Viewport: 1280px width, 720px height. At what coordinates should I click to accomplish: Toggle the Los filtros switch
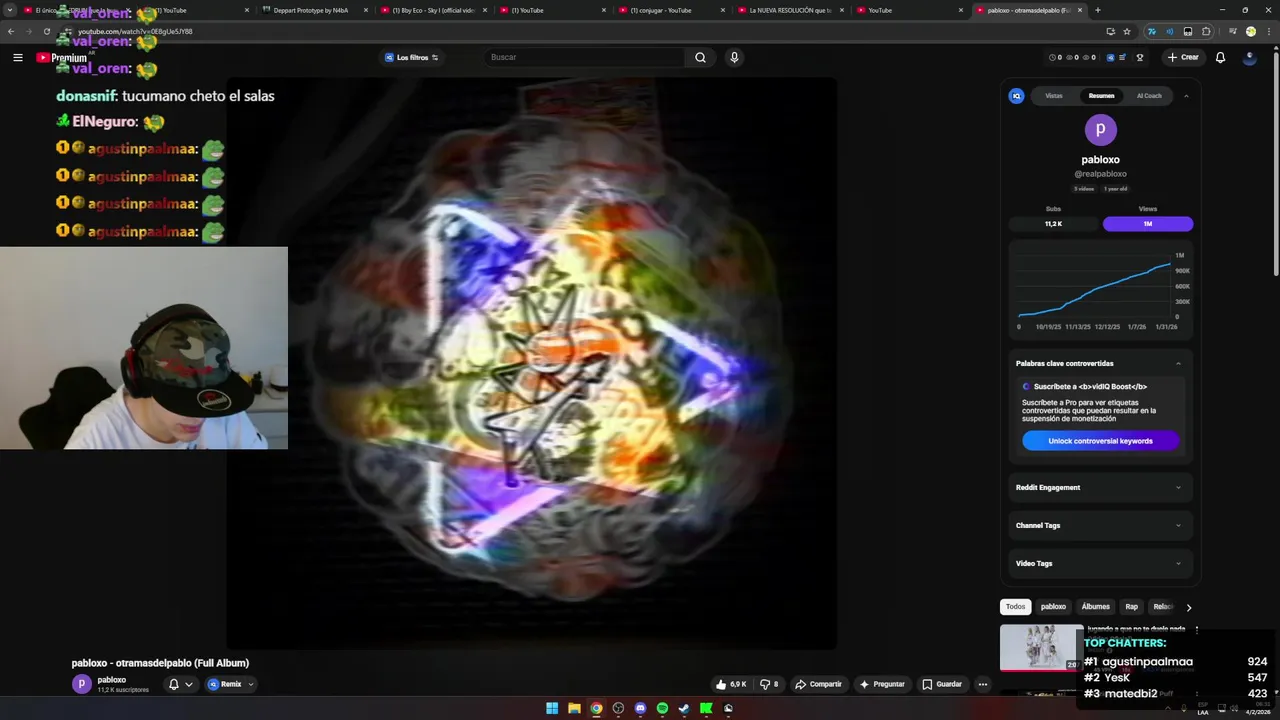pyautogui.click(x=411, y=57)
